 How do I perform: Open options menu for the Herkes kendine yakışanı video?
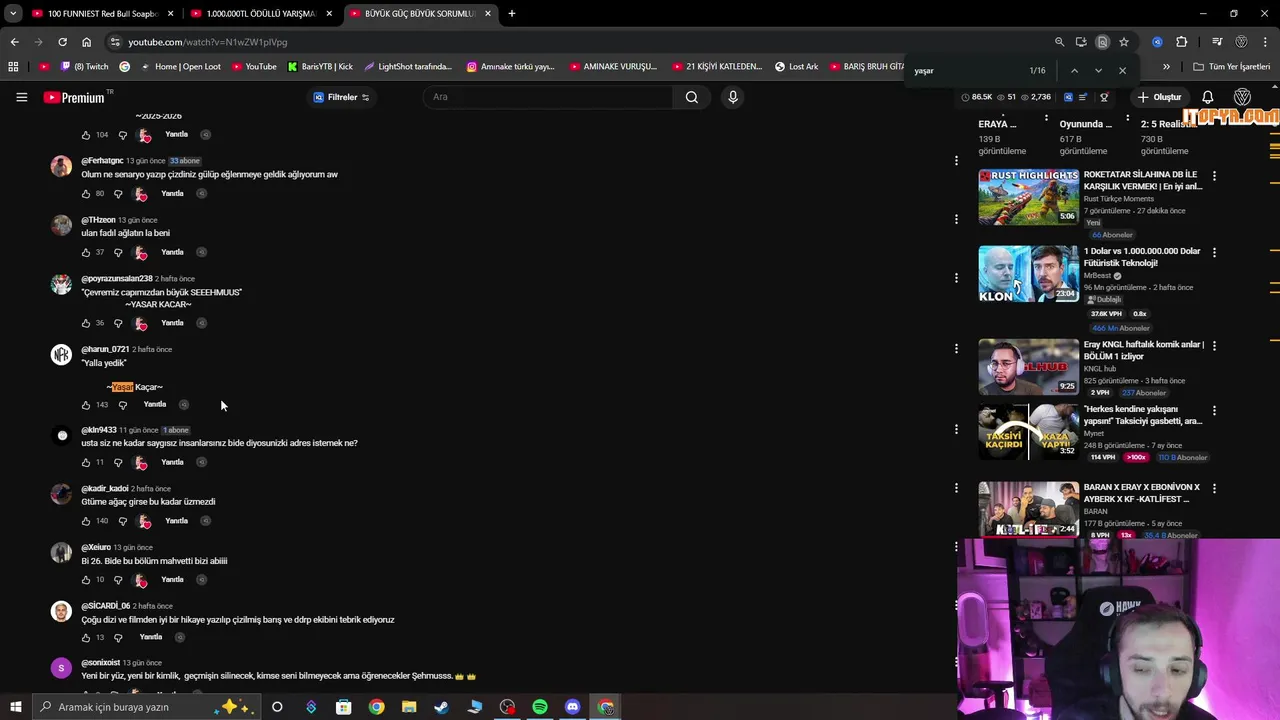1214,410
